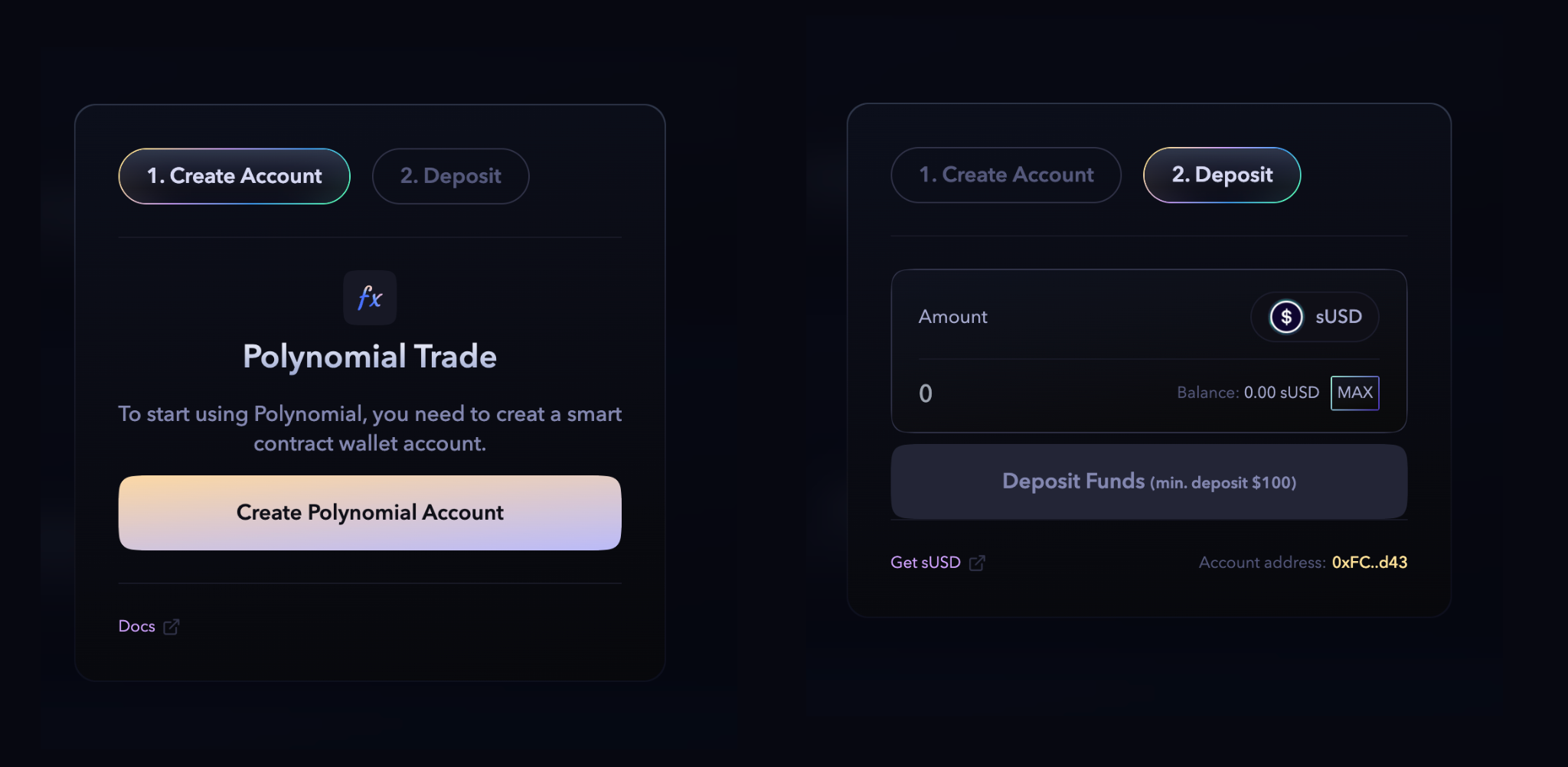Click the Amount label
This screenshot has height=767, width=1568.
pos(952,317)
